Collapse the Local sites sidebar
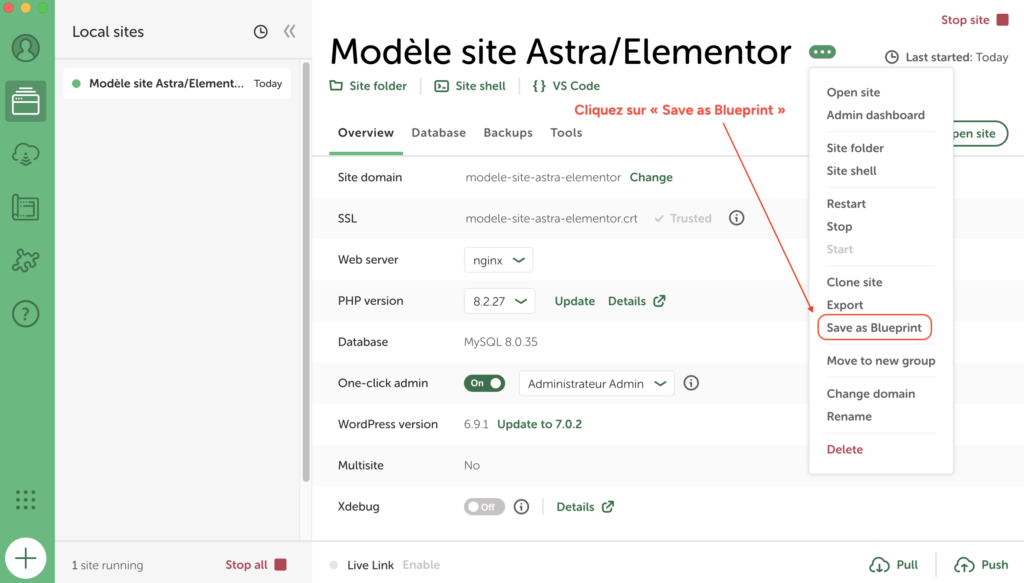 289,31
